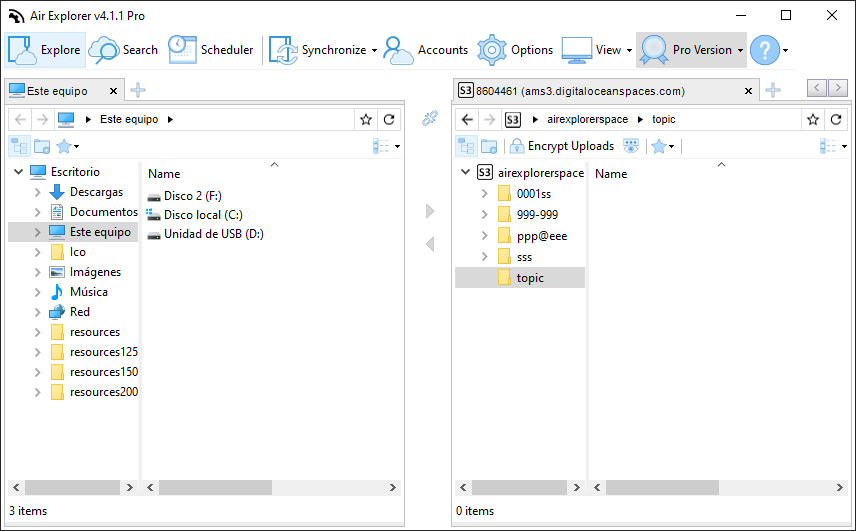Open left pane favorites dropdown
The width and height of the screenshot is (856, 531).
[68, 146]
